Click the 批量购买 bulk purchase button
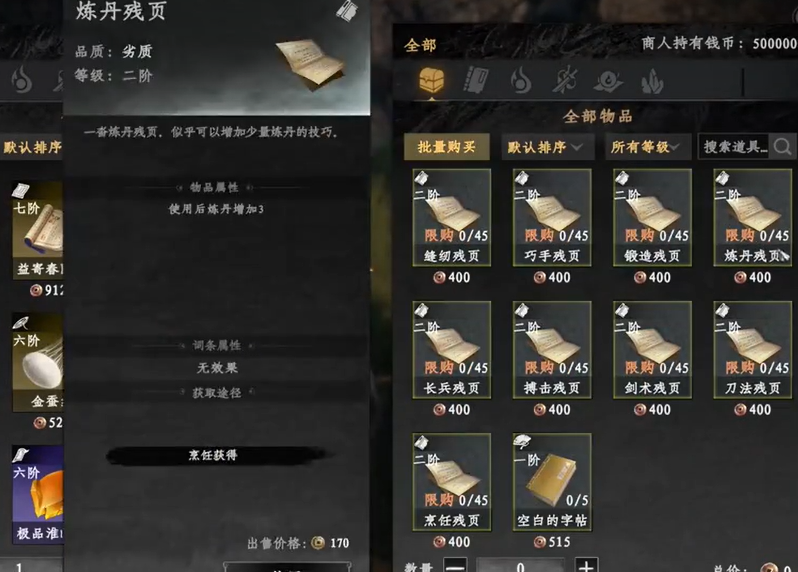 pyautogui.click(x=446, y=147)
